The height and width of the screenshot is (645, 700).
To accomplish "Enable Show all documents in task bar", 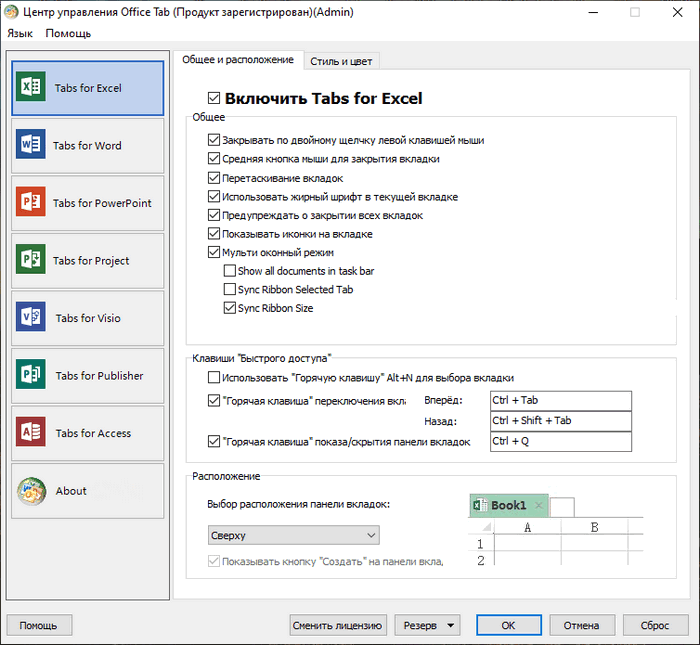I will click(229, 271).
